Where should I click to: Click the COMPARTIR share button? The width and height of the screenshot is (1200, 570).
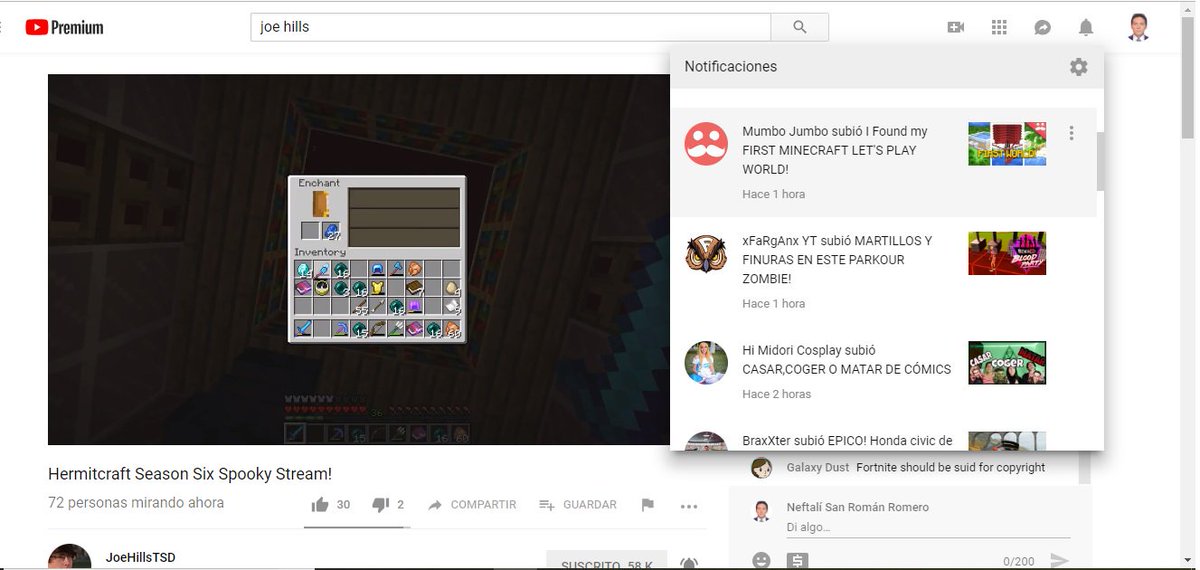coord(472,505)
